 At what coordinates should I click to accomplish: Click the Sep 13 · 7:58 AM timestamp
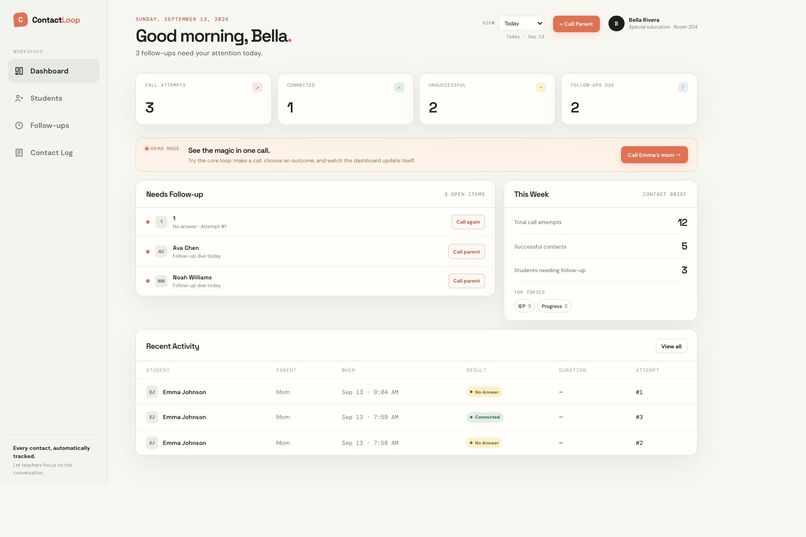(370, 443)
